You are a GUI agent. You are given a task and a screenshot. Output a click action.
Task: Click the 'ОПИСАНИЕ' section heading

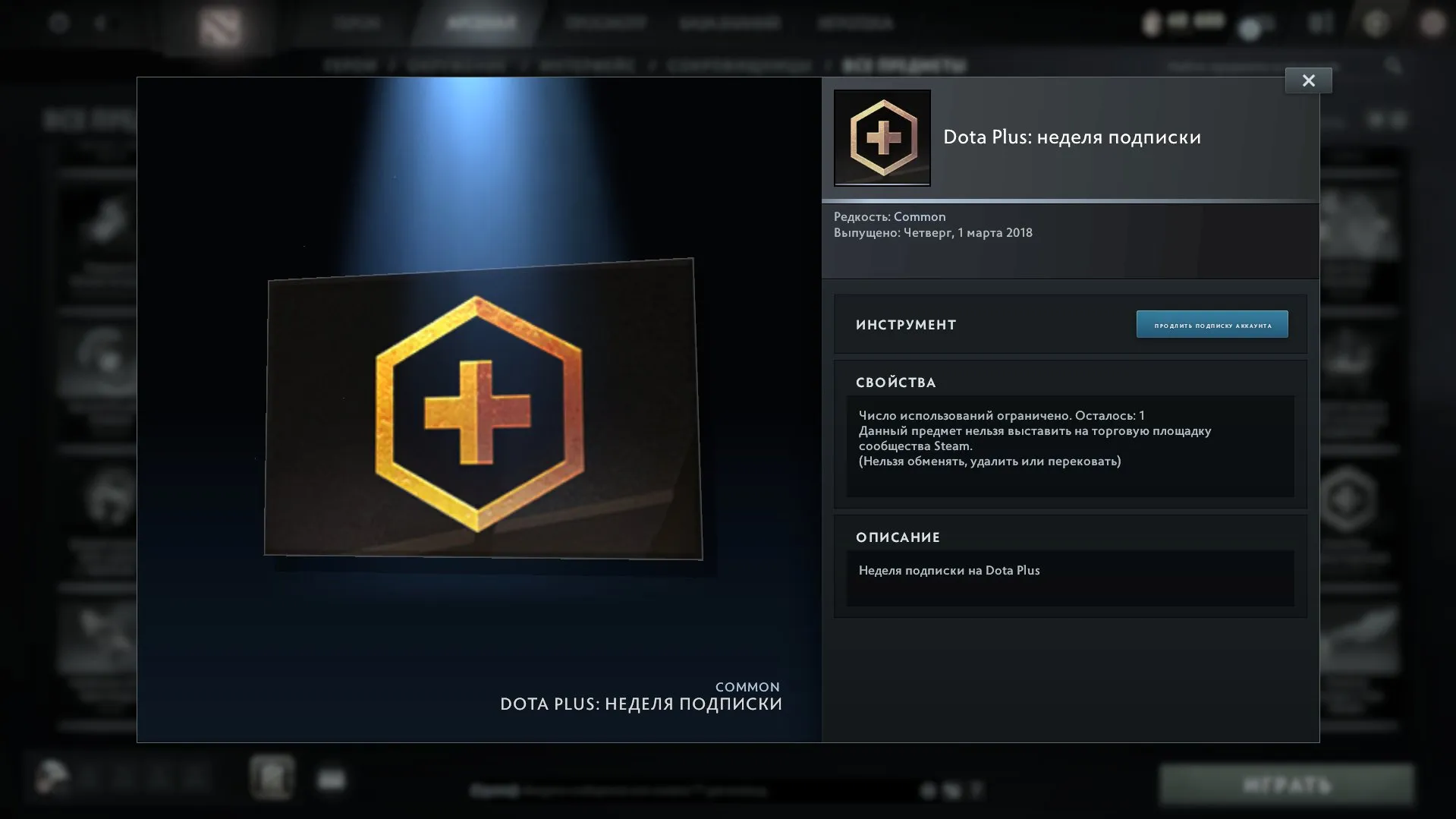(x=898, y=537)
